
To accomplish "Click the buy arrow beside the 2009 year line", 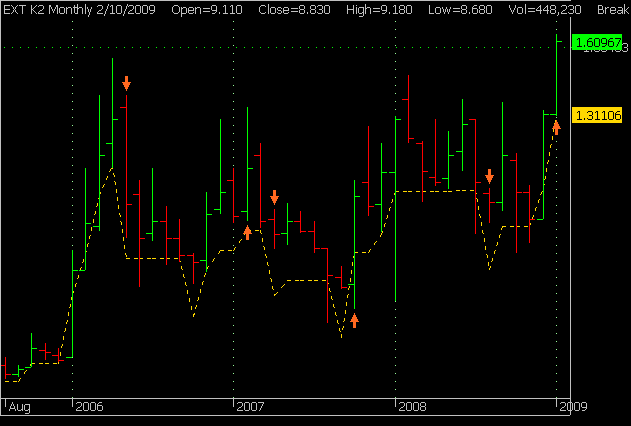I will (556, 127).
